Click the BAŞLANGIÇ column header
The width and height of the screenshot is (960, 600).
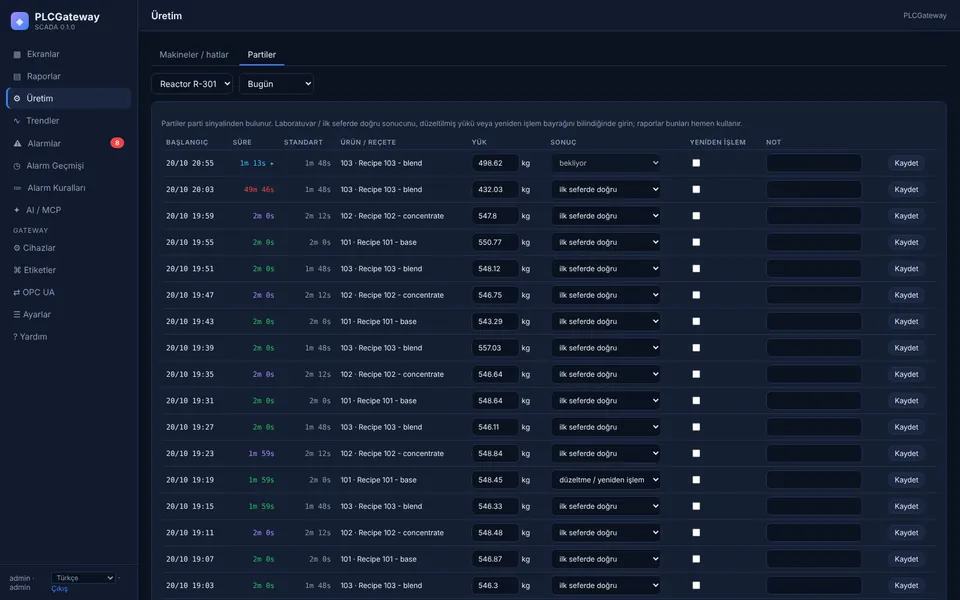(x=187, y=142)
